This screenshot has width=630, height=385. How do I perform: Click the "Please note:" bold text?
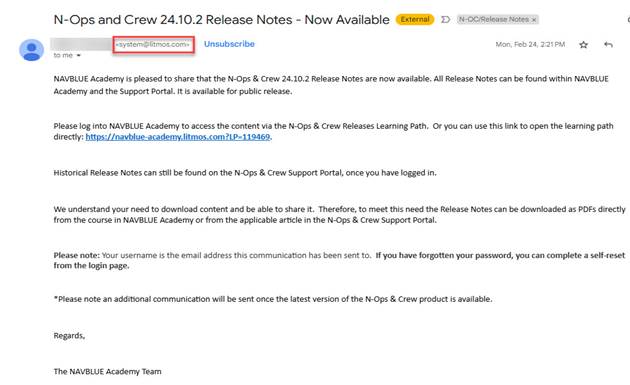[x=76, y=255]
